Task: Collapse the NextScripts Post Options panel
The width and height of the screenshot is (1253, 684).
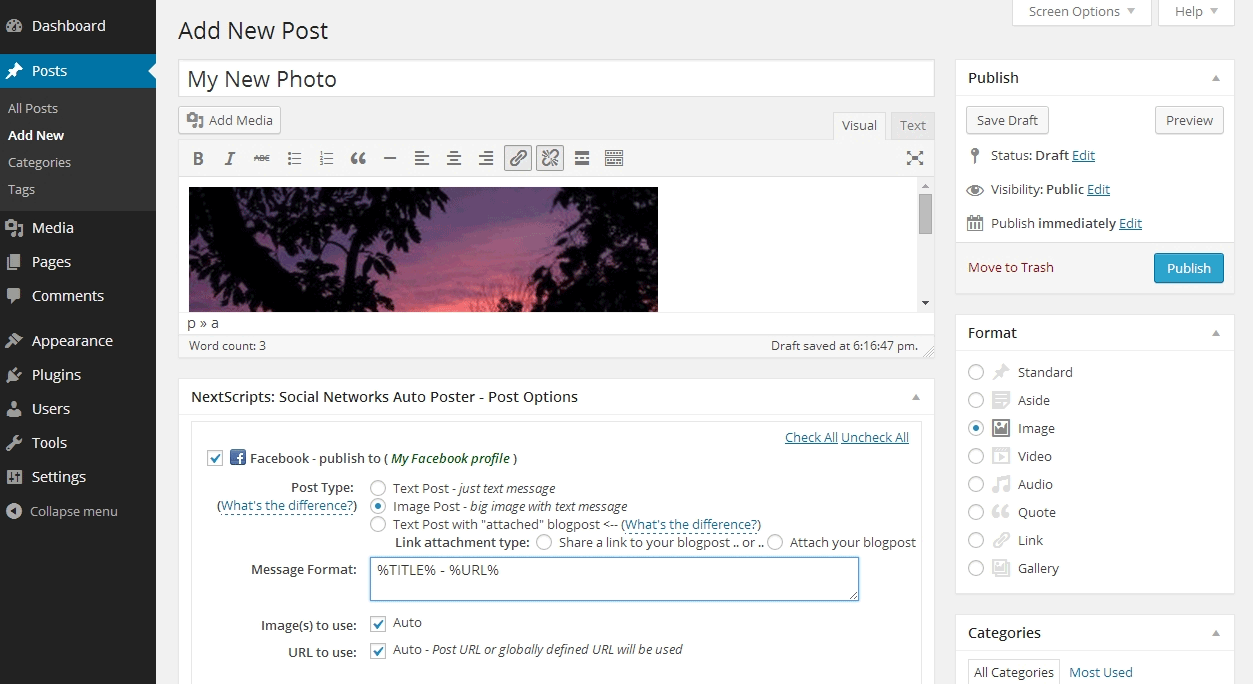Action: [916, 397]
